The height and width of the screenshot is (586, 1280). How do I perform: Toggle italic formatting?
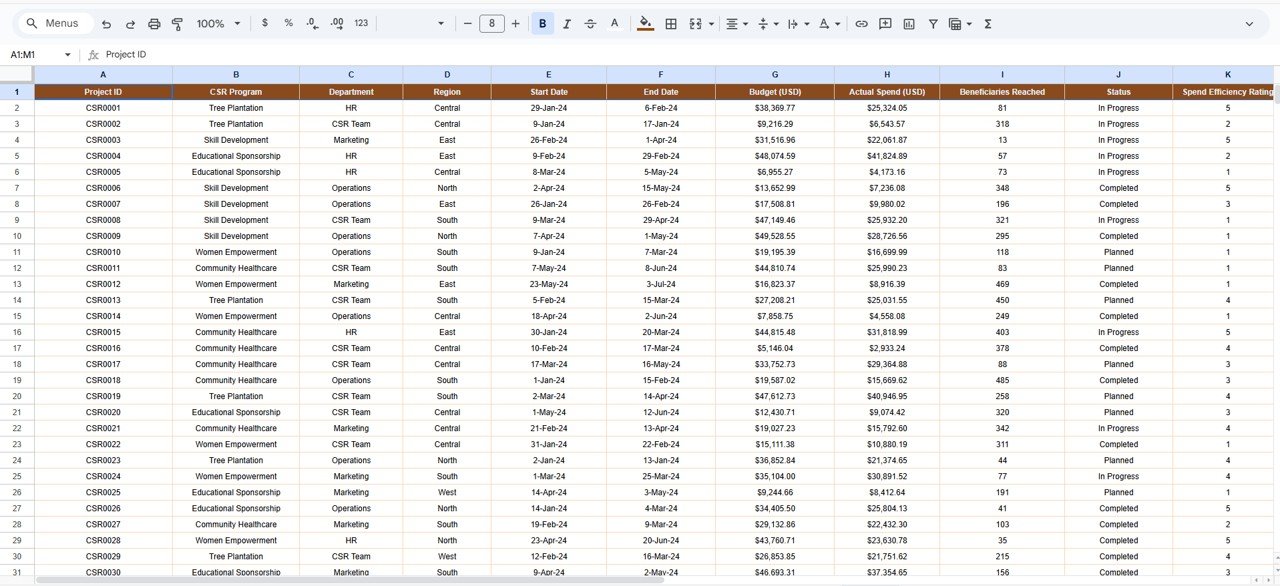(x=567, y=23)
